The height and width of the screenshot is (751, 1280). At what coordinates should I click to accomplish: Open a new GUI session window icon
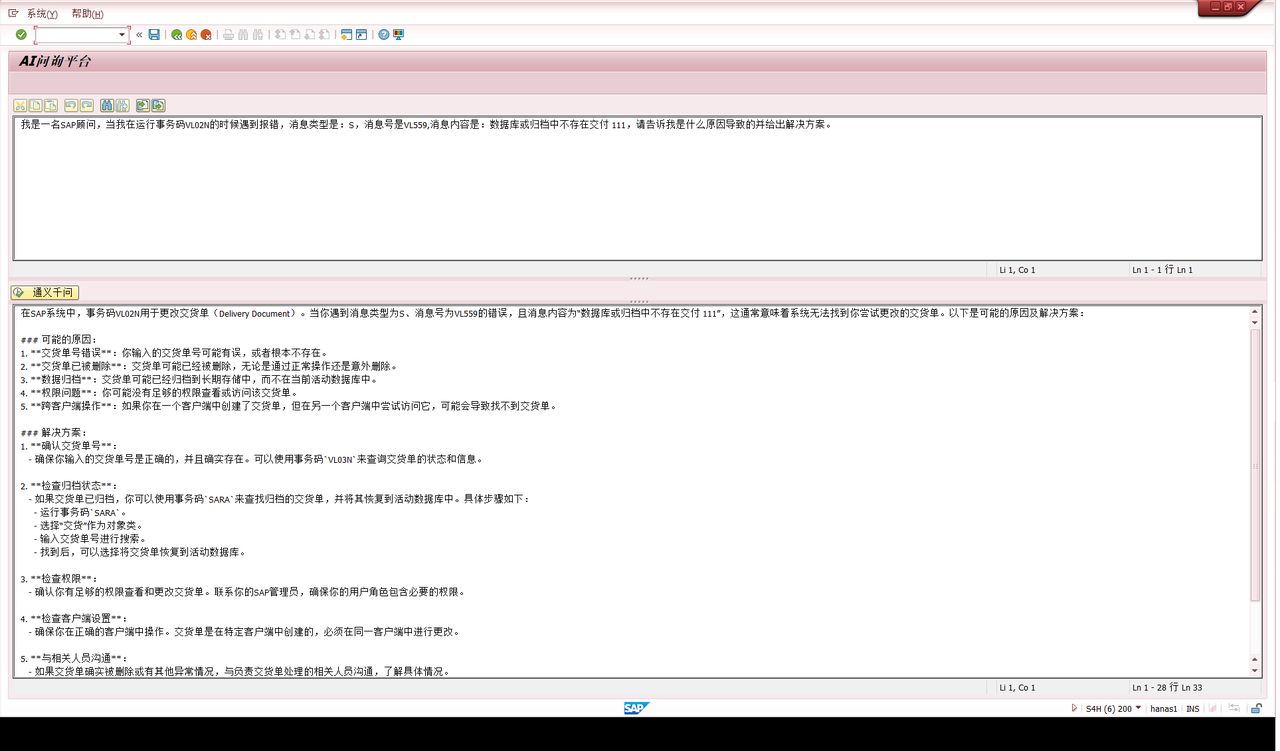coord(346,34)
